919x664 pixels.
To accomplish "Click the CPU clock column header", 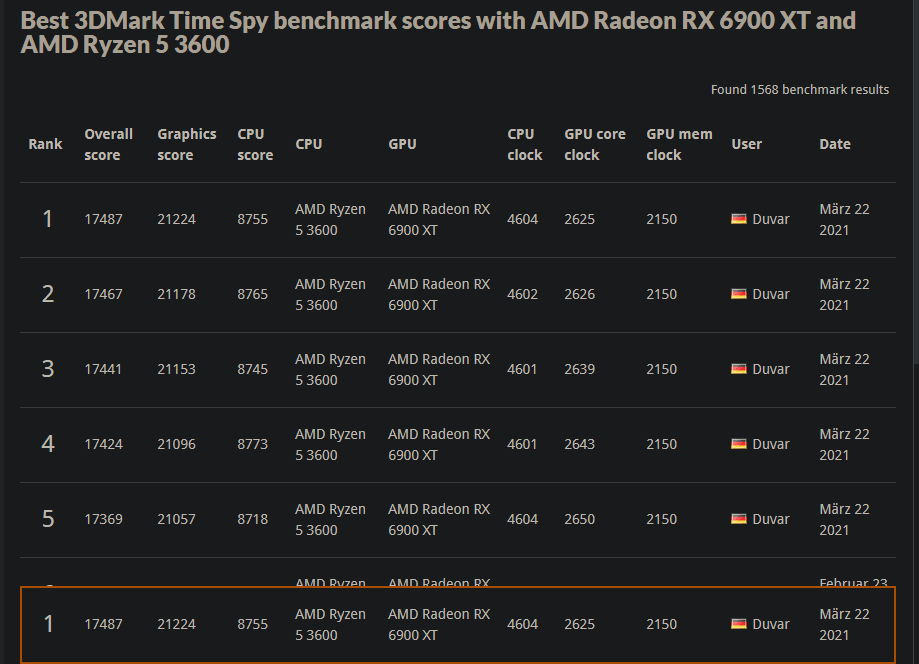I will click(525, 144).
